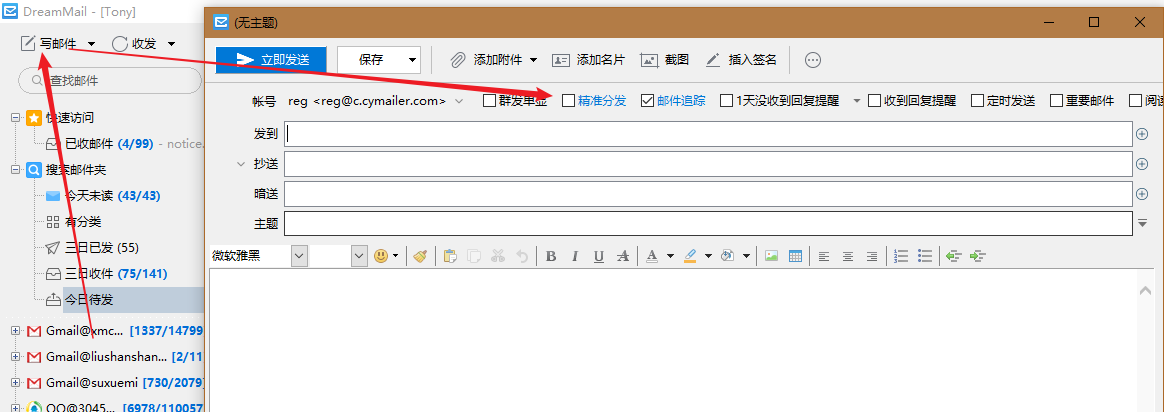Open the font size dropdown
Screen dimensions: 1164x412
(x=359, y=256)
